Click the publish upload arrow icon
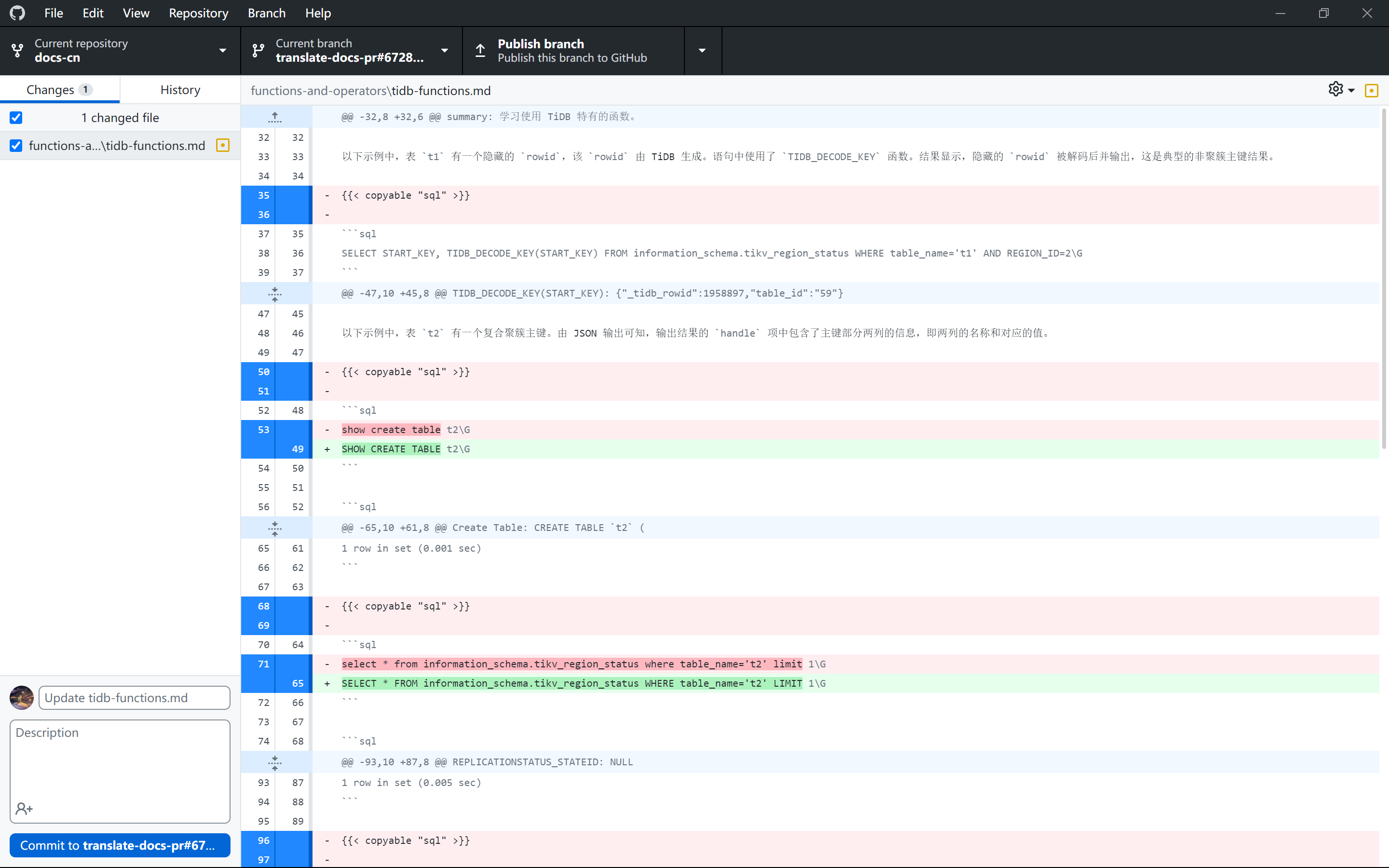Screen dimensions: 1389x868 point(480,51)
